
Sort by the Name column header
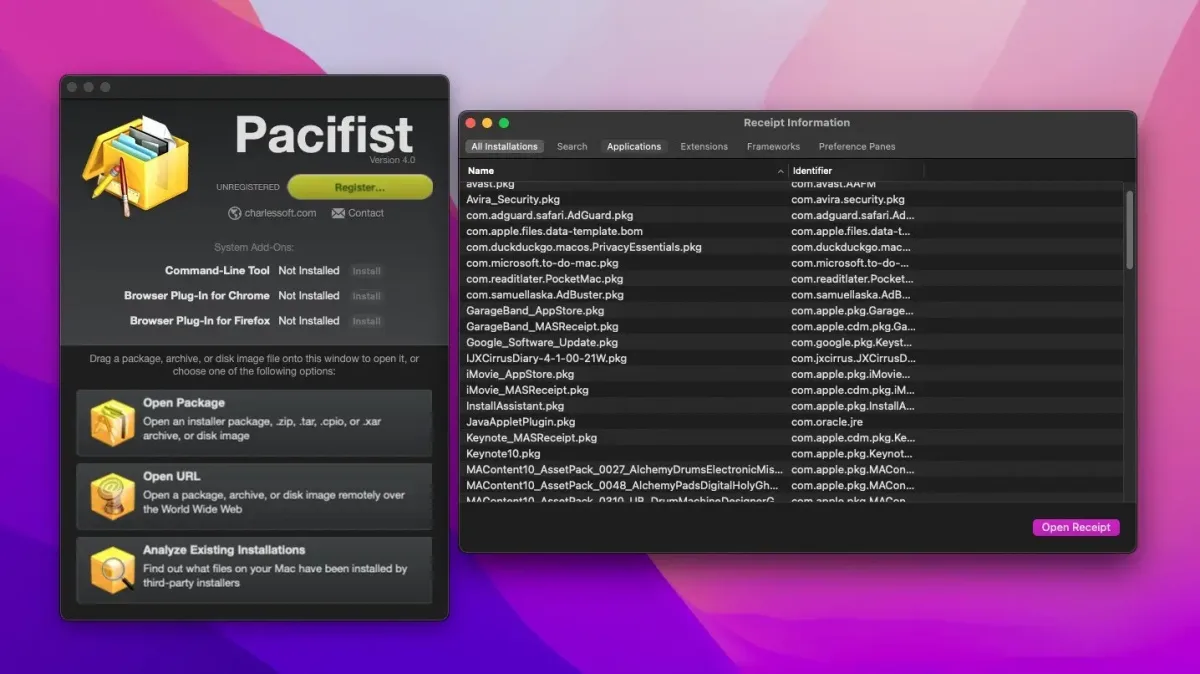tap(625, 171)
